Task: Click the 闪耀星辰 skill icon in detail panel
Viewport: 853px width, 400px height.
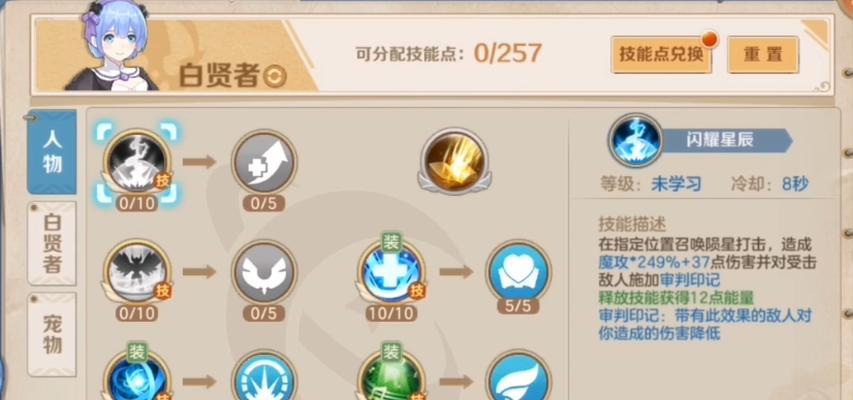Action: (635, 140)
